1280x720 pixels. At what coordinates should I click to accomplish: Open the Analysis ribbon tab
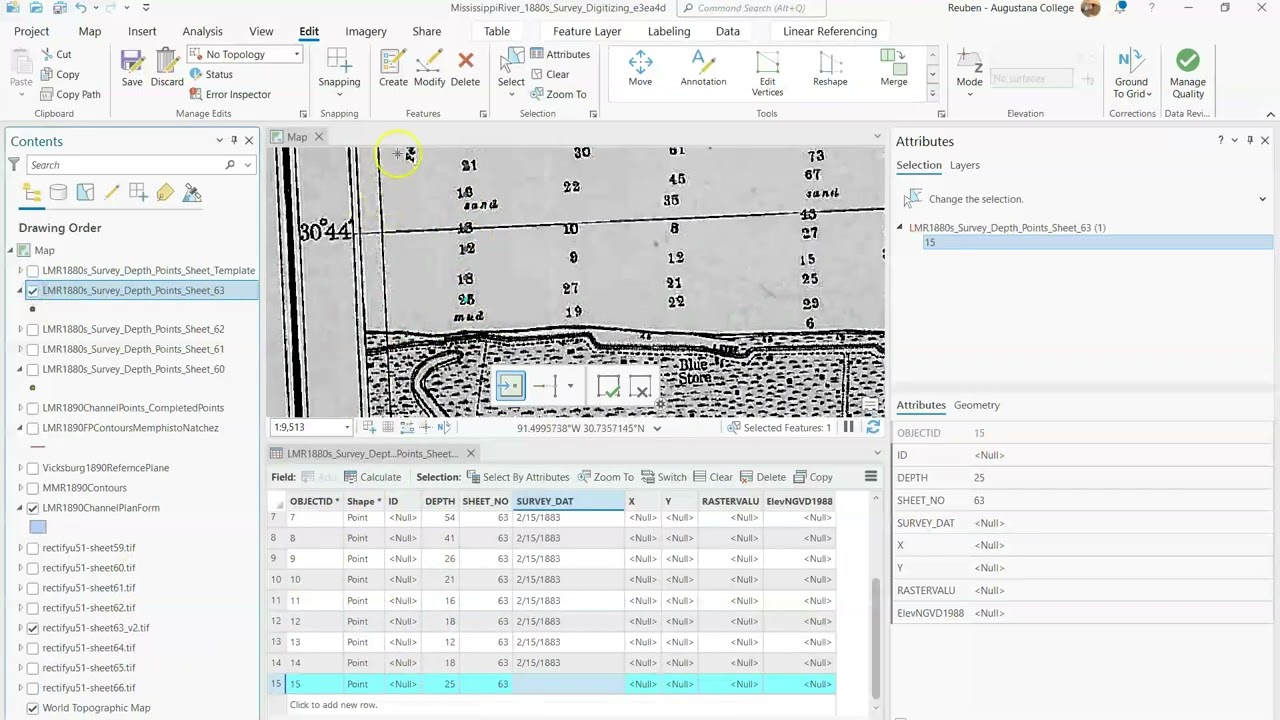click(202, 31)
